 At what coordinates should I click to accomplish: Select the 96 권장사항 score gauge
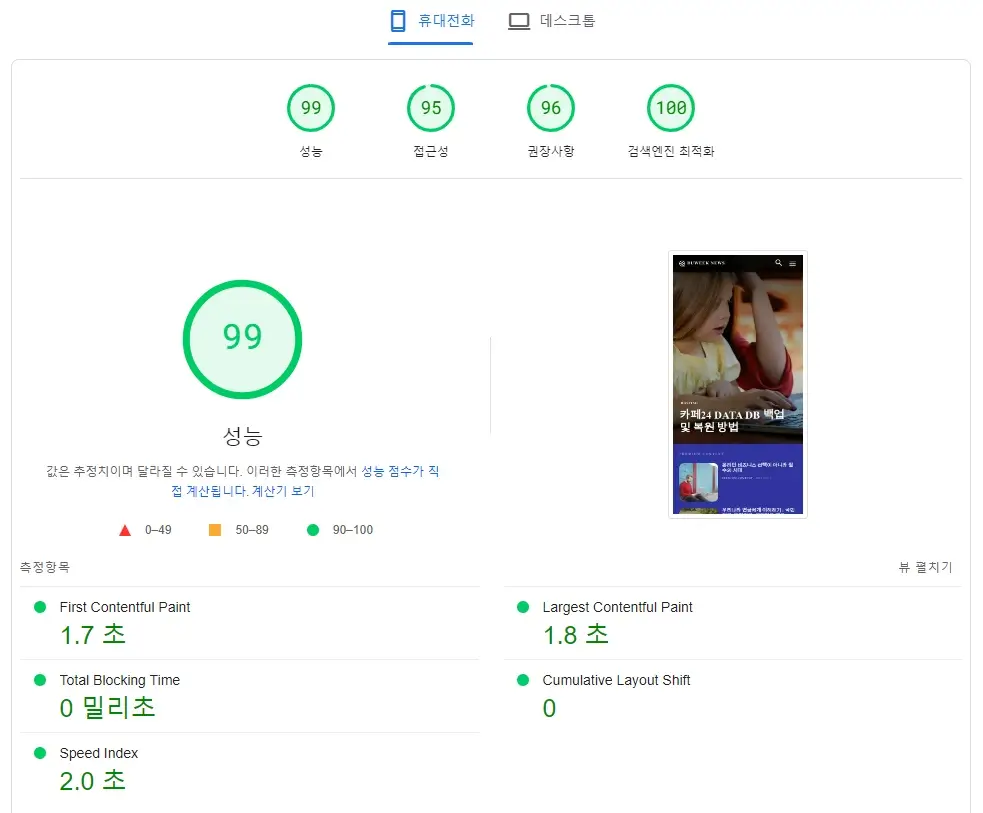tap(551, 108)
